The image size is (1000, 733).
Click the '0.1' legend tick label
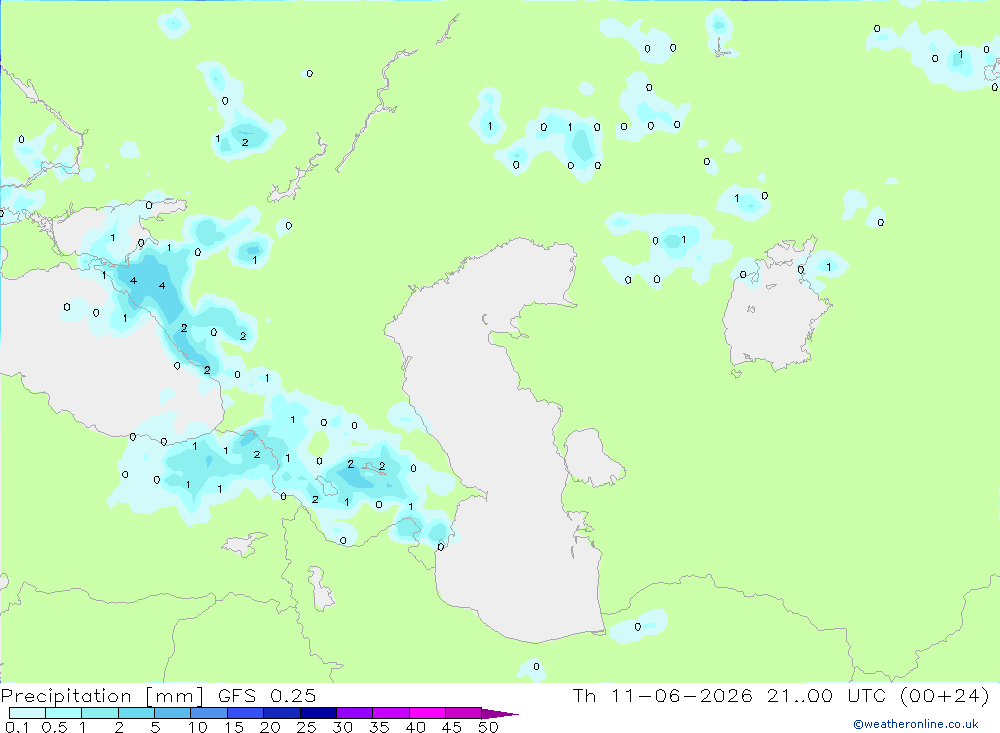pyautogui.click(x=17, y=727)
